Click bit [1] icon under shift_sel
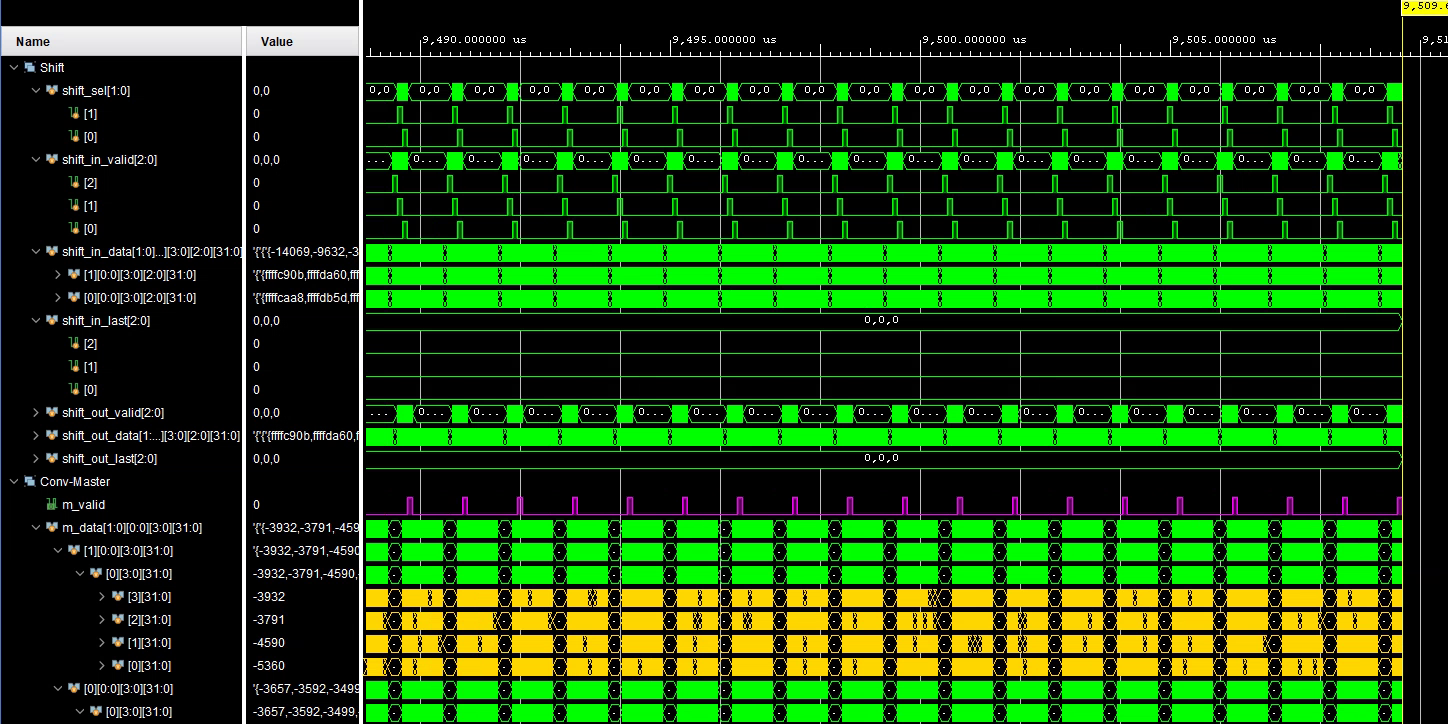The height and width of the screenshot is (724, 1448). coord(74,114)
